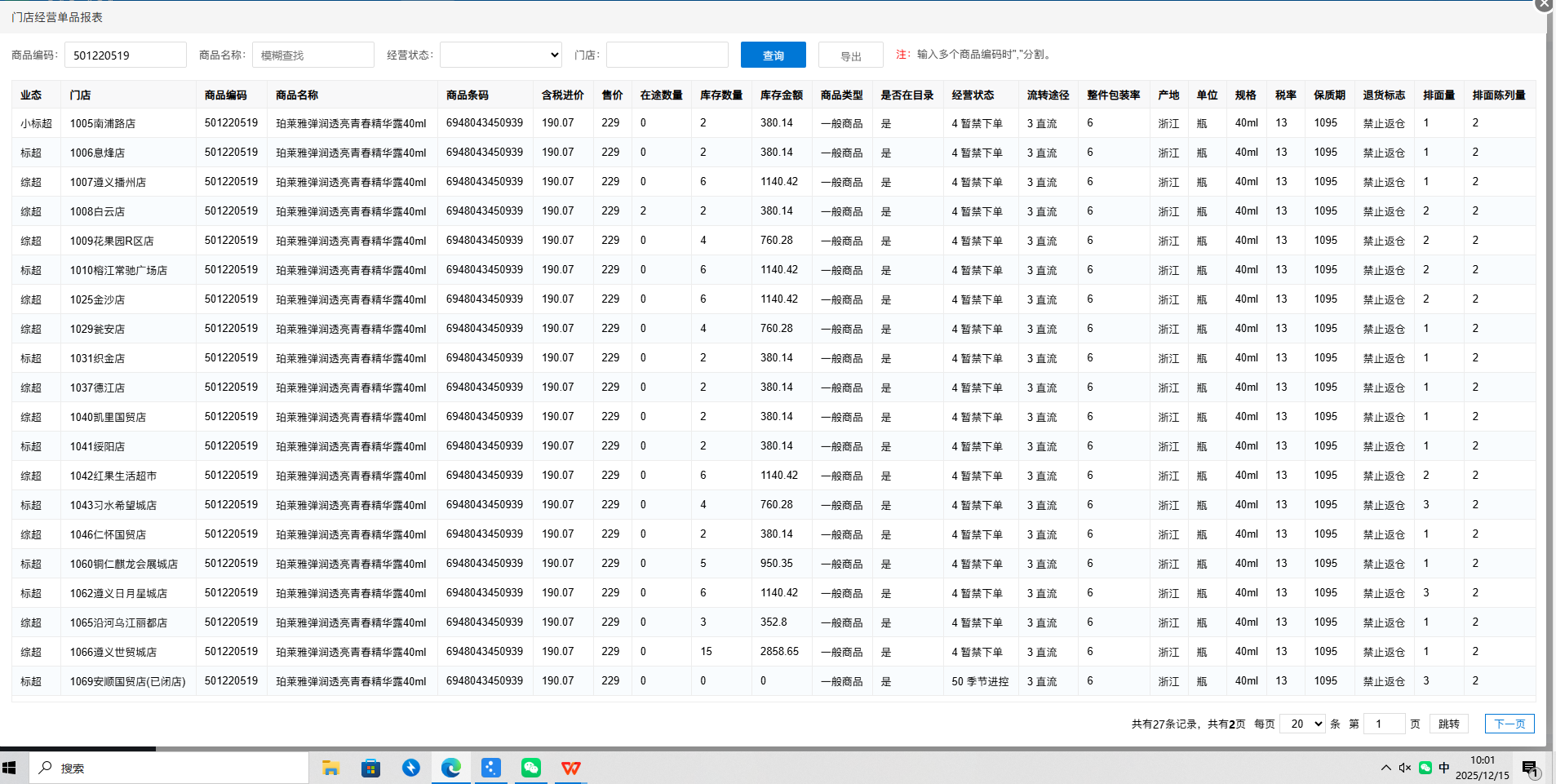Viewport: 1556px width, 784px height.
Task: Switch the 中 input method indicator
Action: pyautogui.click(x=1444, y=768)
